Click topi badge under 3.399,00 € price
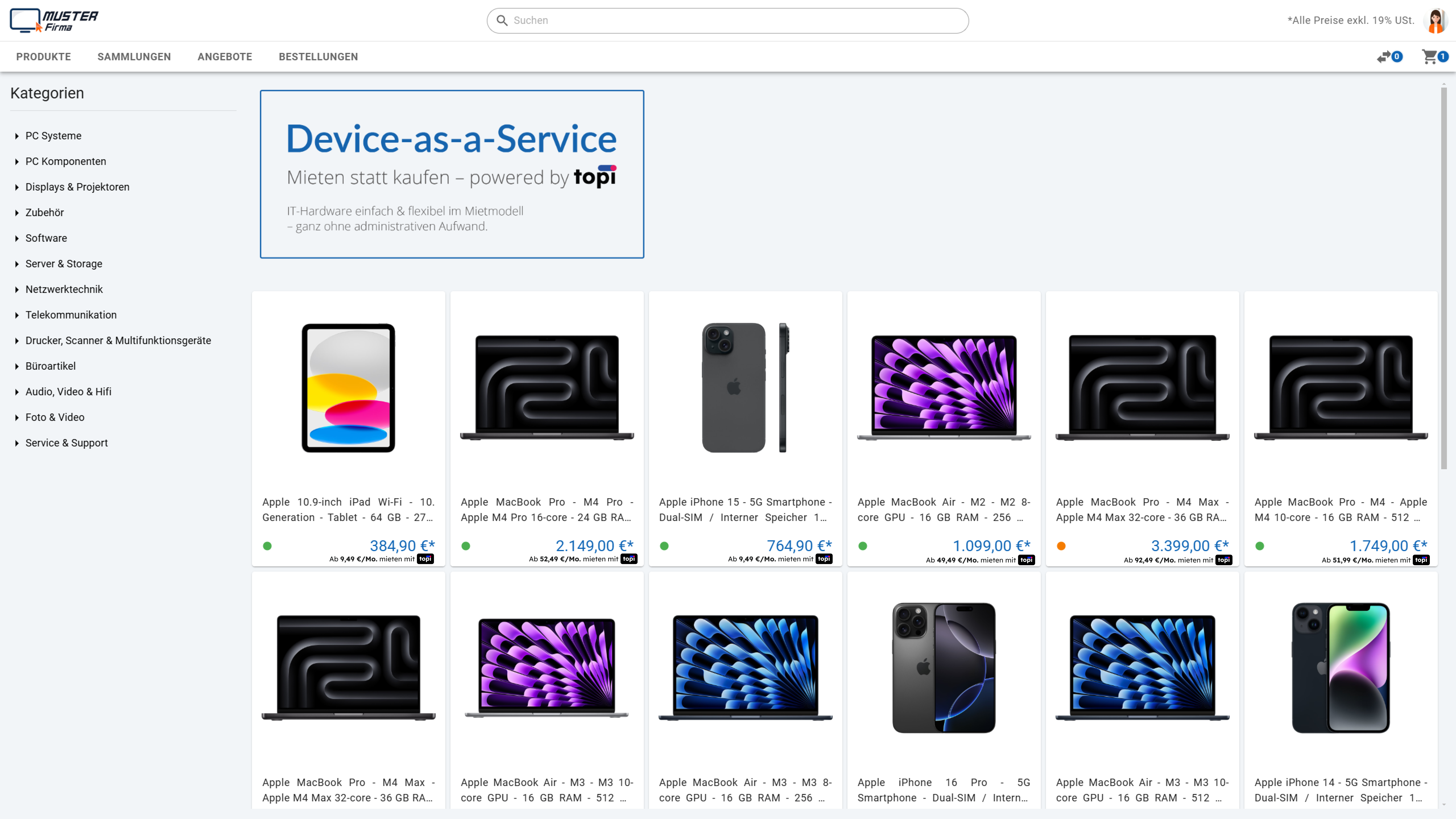 (x=1224, y=560)
